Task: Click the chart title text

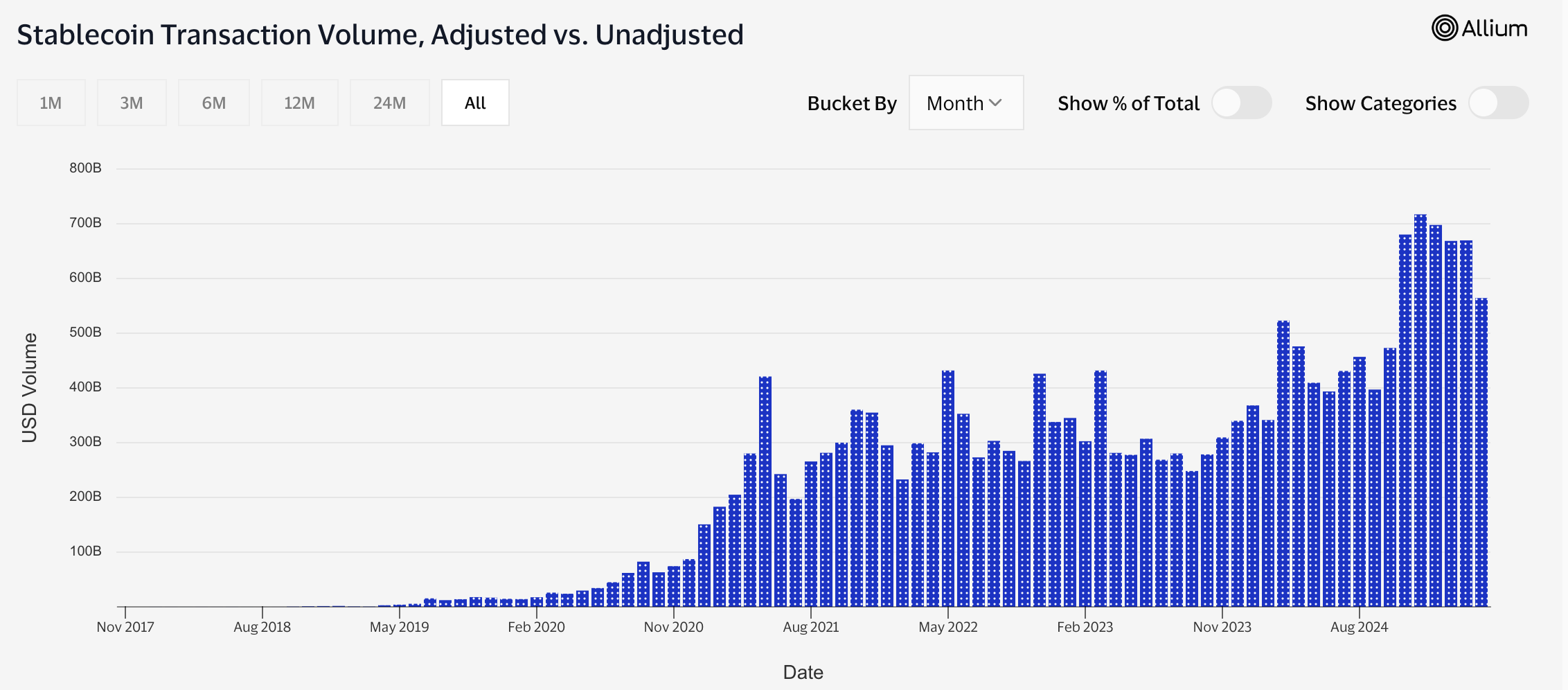Action: (380, 35)
